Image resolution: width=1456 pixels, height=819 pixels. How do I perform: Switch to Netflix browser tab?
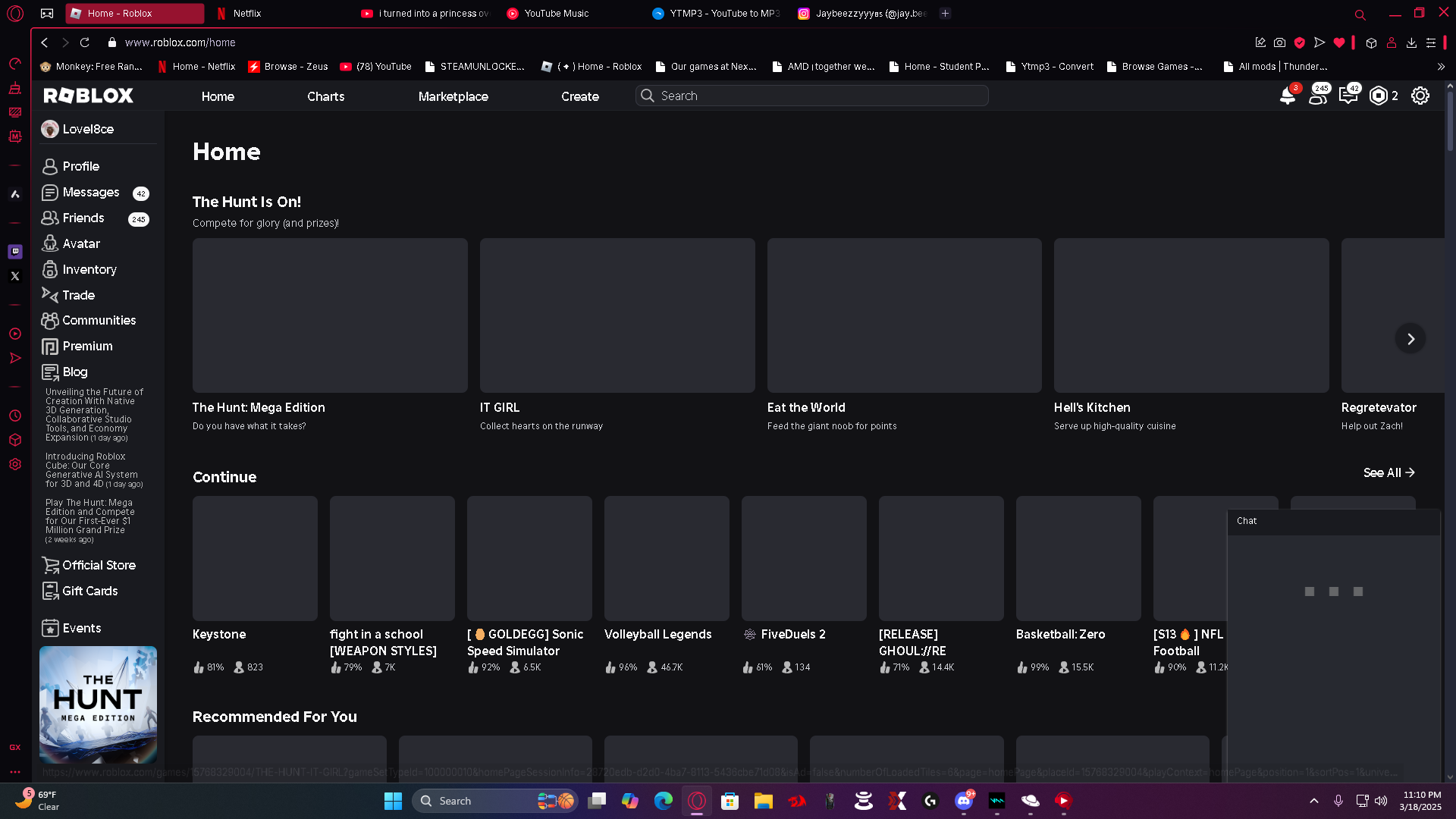[x=279, y=14]
